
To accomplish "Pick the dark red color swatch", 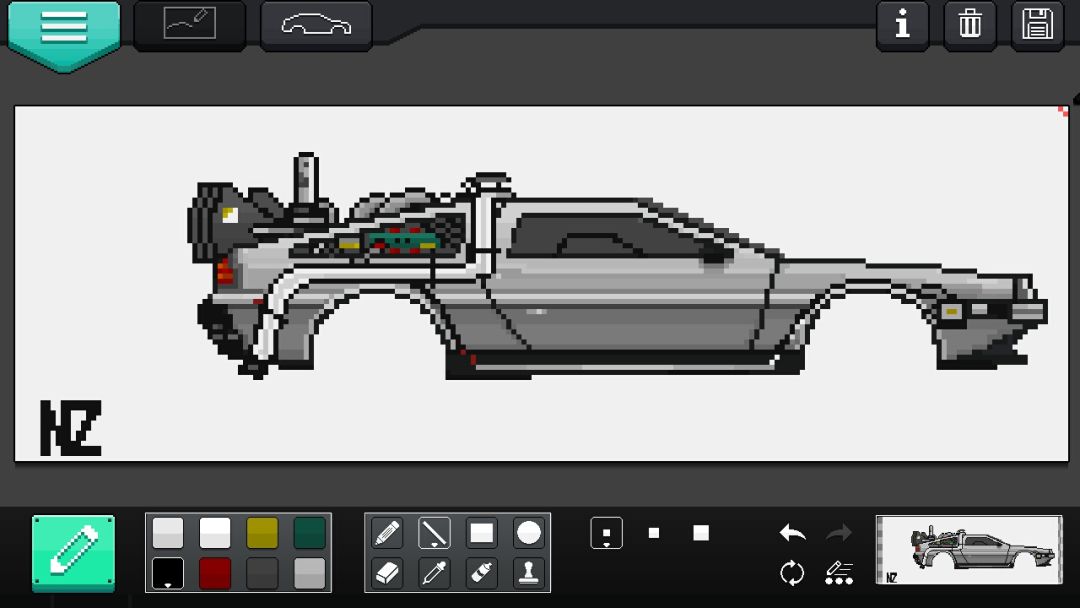I will 215,573.
